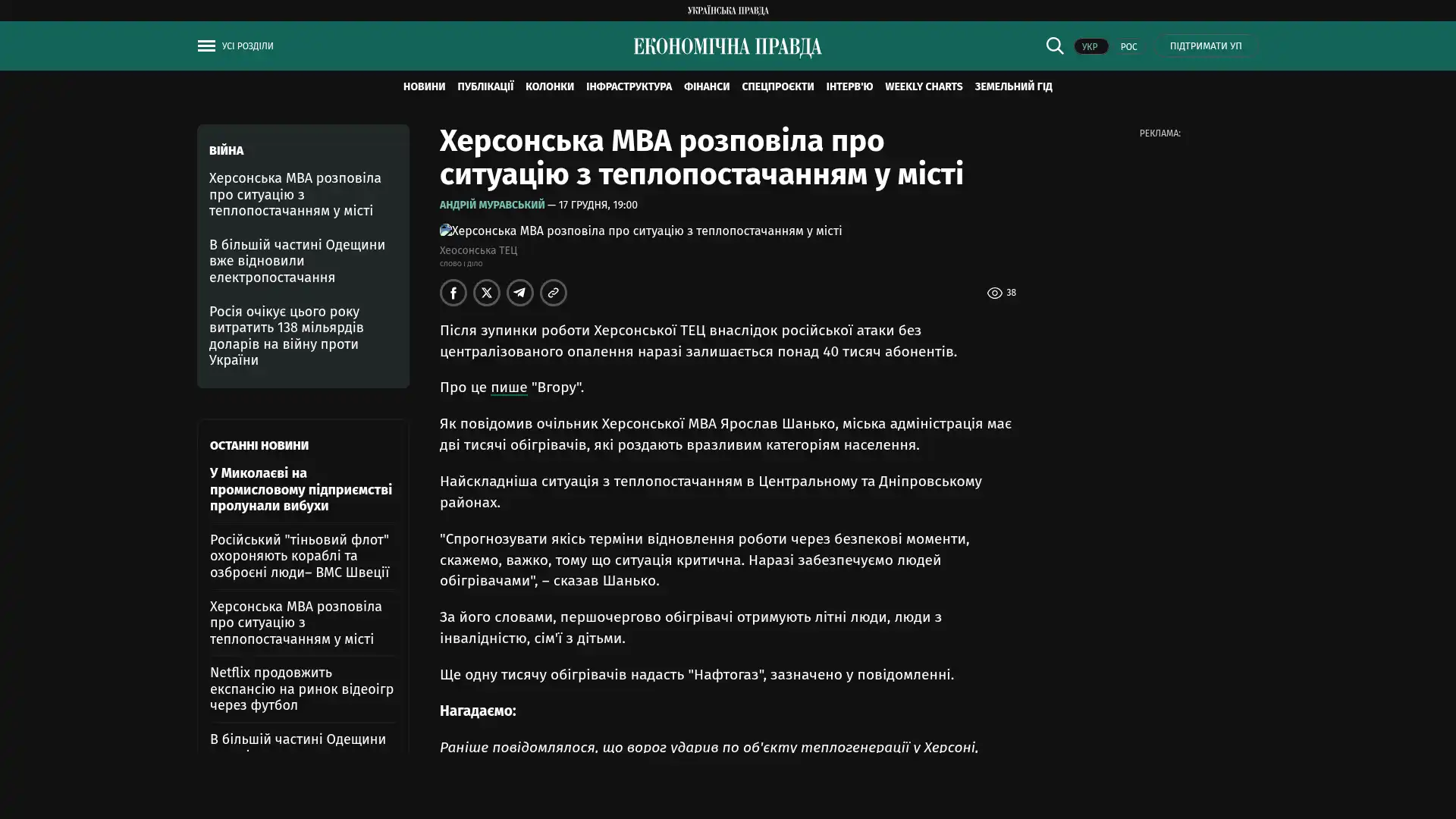Open Netflix football expansion news item

coord(301,689)
